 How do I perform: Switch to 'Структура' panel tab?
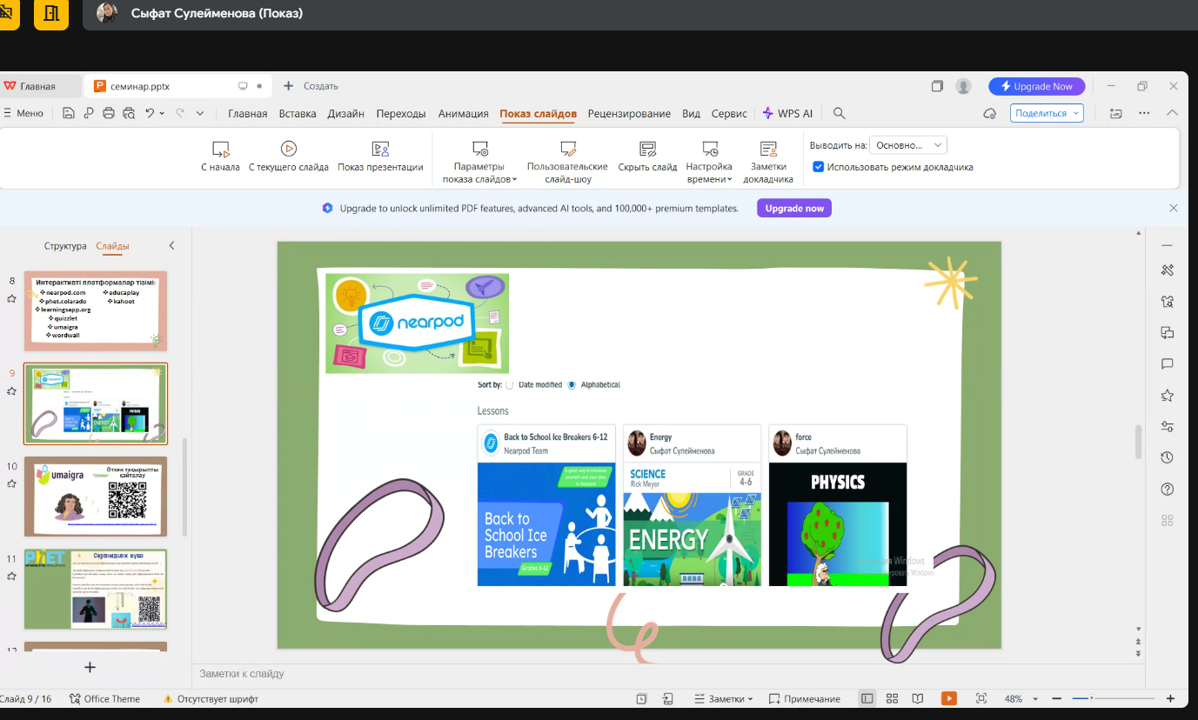coord(65,246)
